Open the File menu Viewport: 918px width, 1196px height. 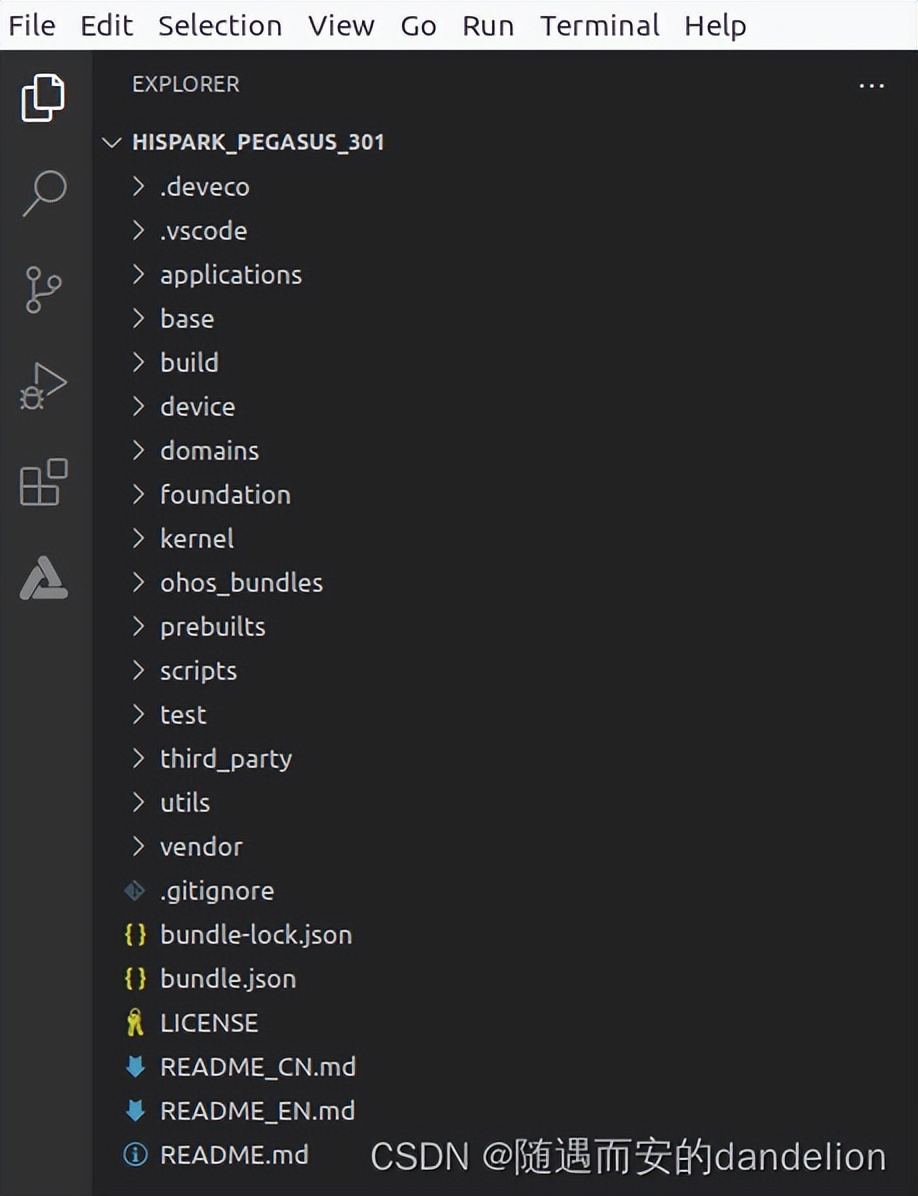(x=32, y=25)
